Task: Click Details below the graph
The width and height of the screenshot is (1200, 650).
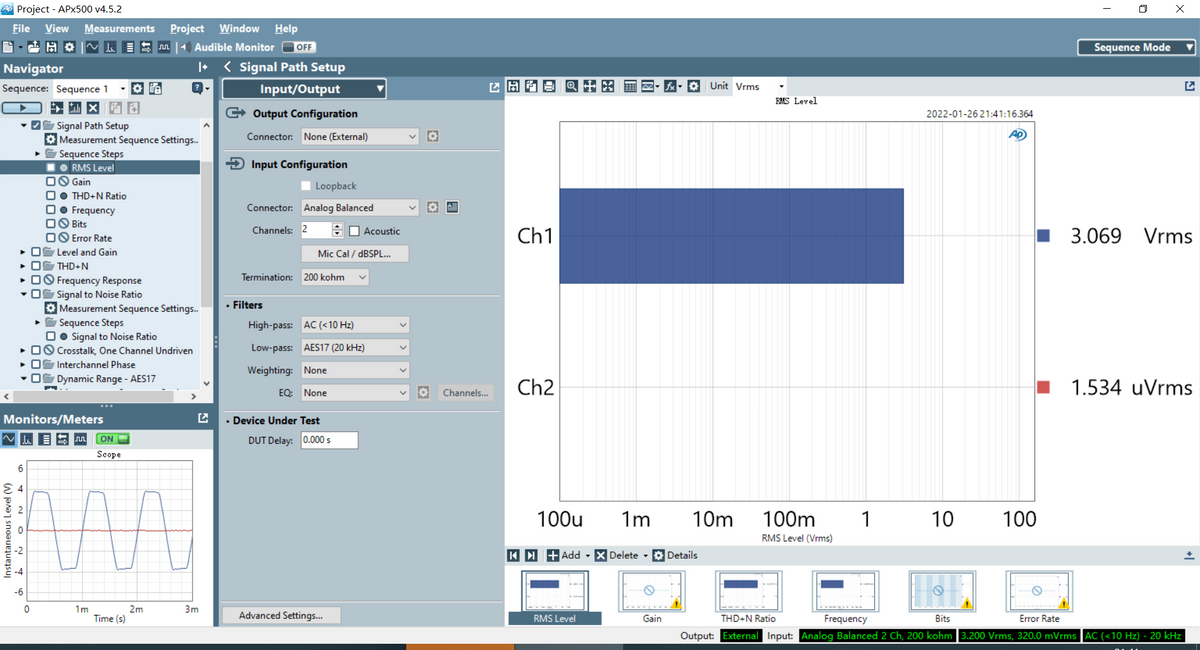Action: pos(675,555)
